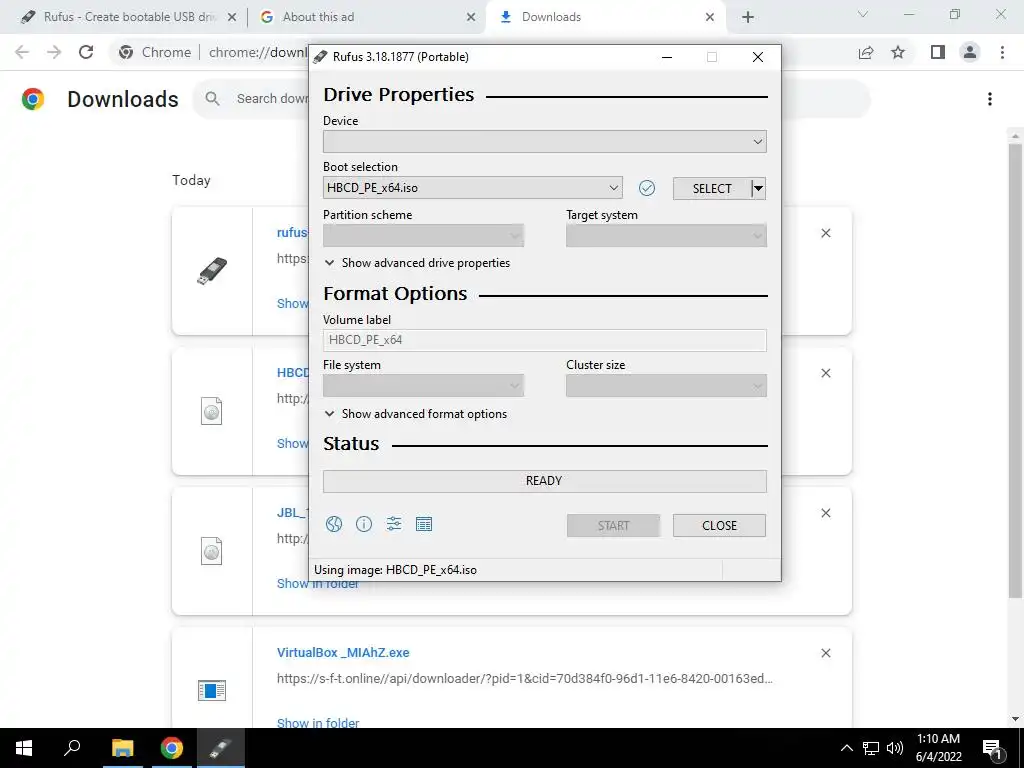Go back in Chrome
Image resolution: width=1024 pixels, height=768 pixels.
(x=22, y=52)
